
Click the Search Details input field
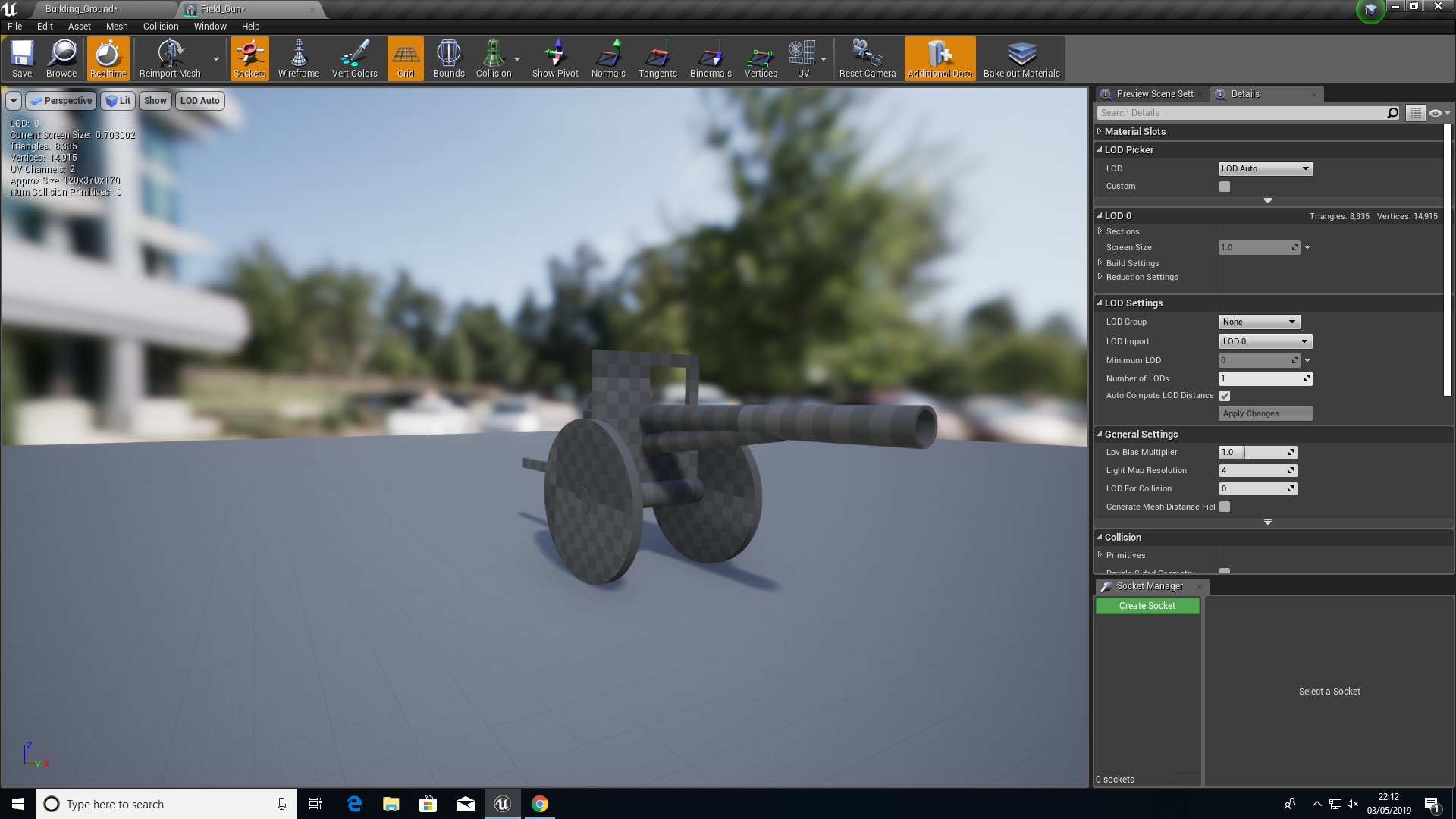pyautogui.click(x=1241, y=113)
